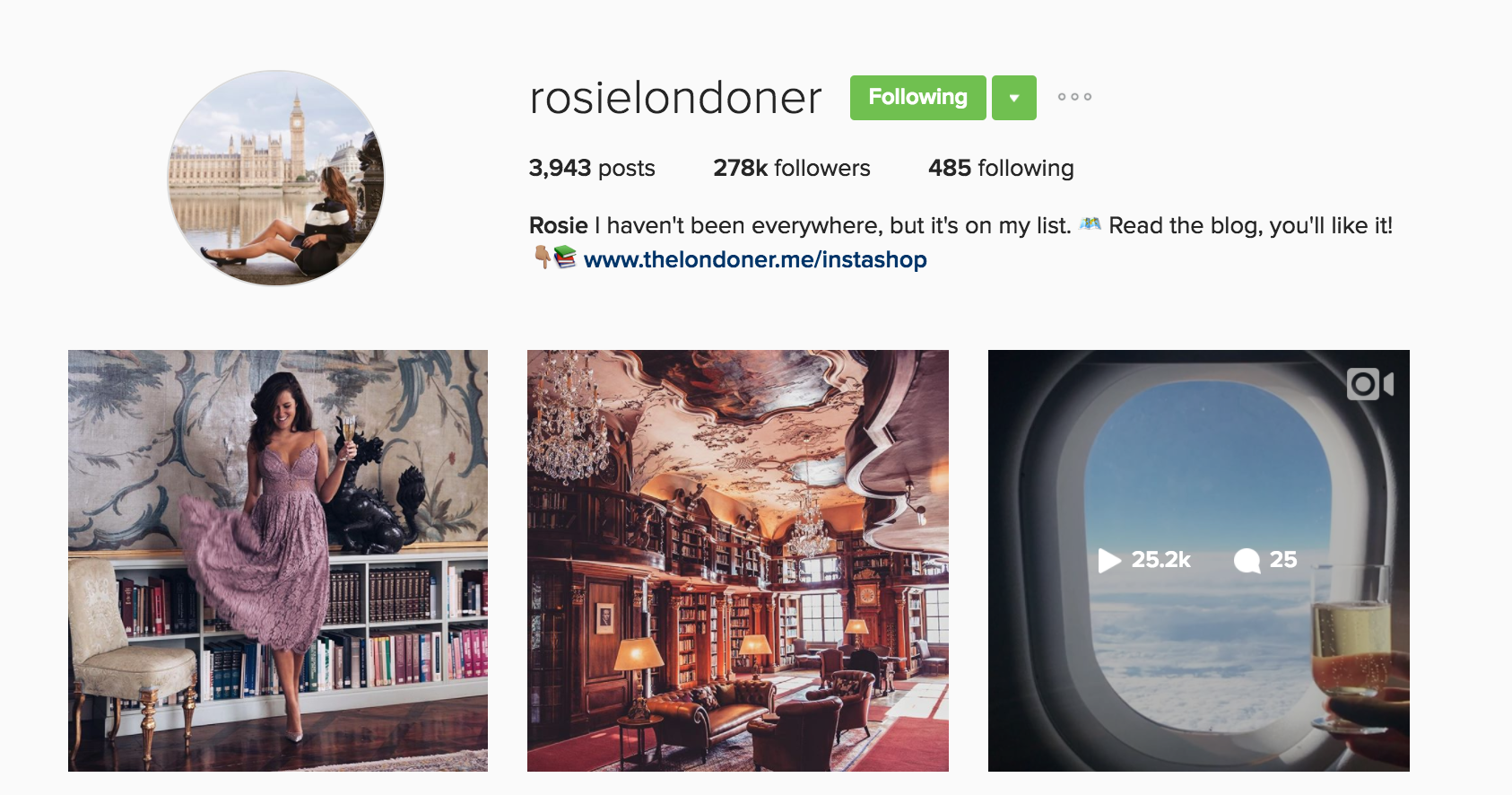1512x795 pixels.
Task: Click the books emoji beside link
Action: click(565, 258)
